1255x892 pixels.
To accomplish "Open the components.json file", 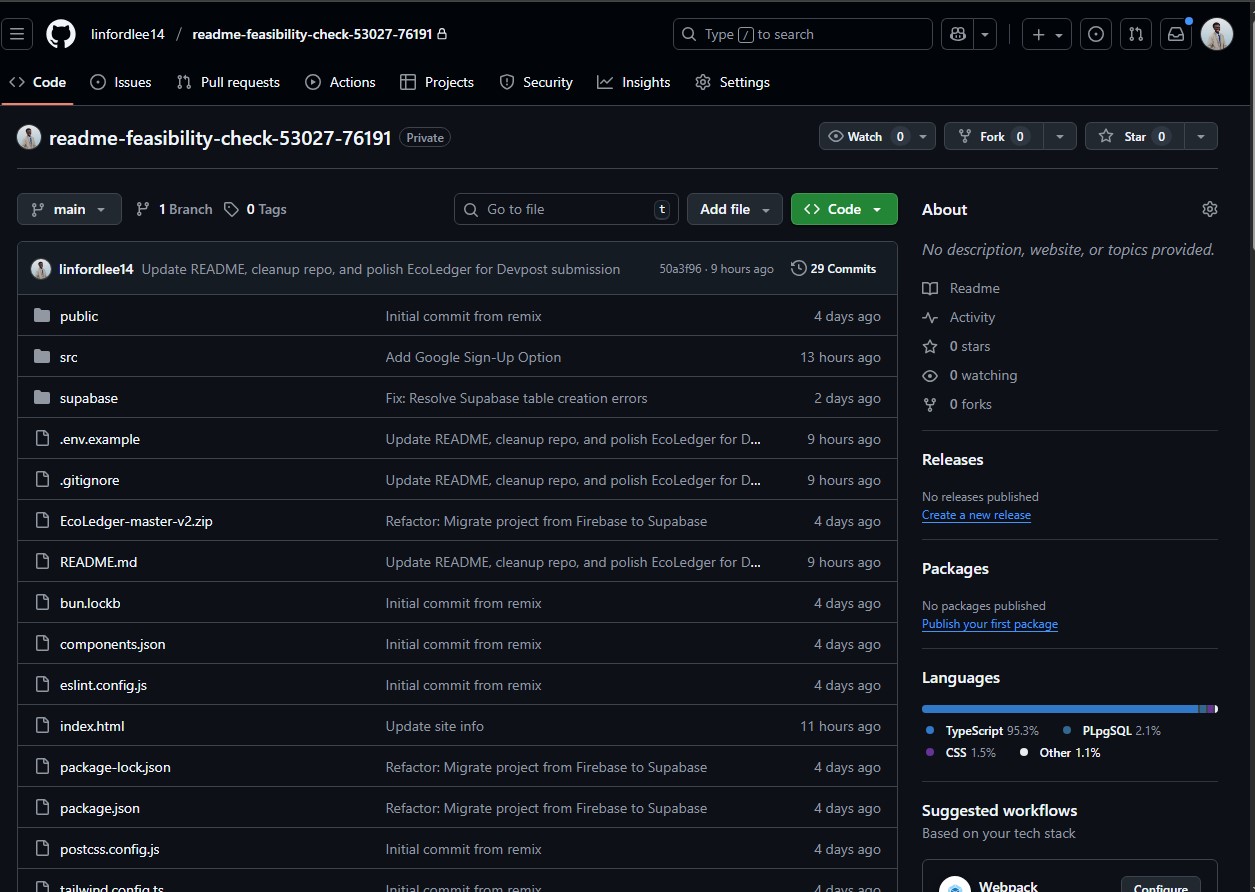I will point(113,644).
